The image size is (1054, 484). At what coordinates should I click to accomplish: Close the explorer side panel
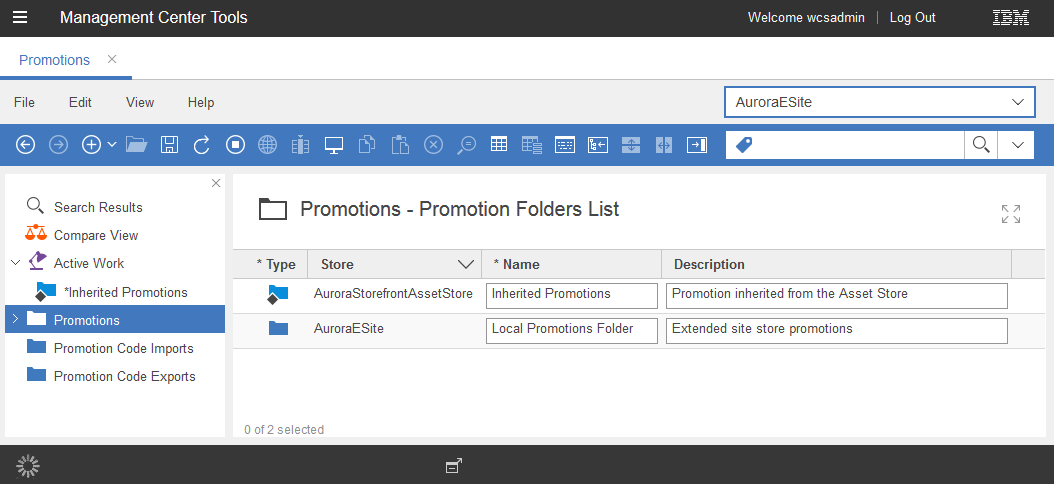pyautogui.click(x=216, y=183)
